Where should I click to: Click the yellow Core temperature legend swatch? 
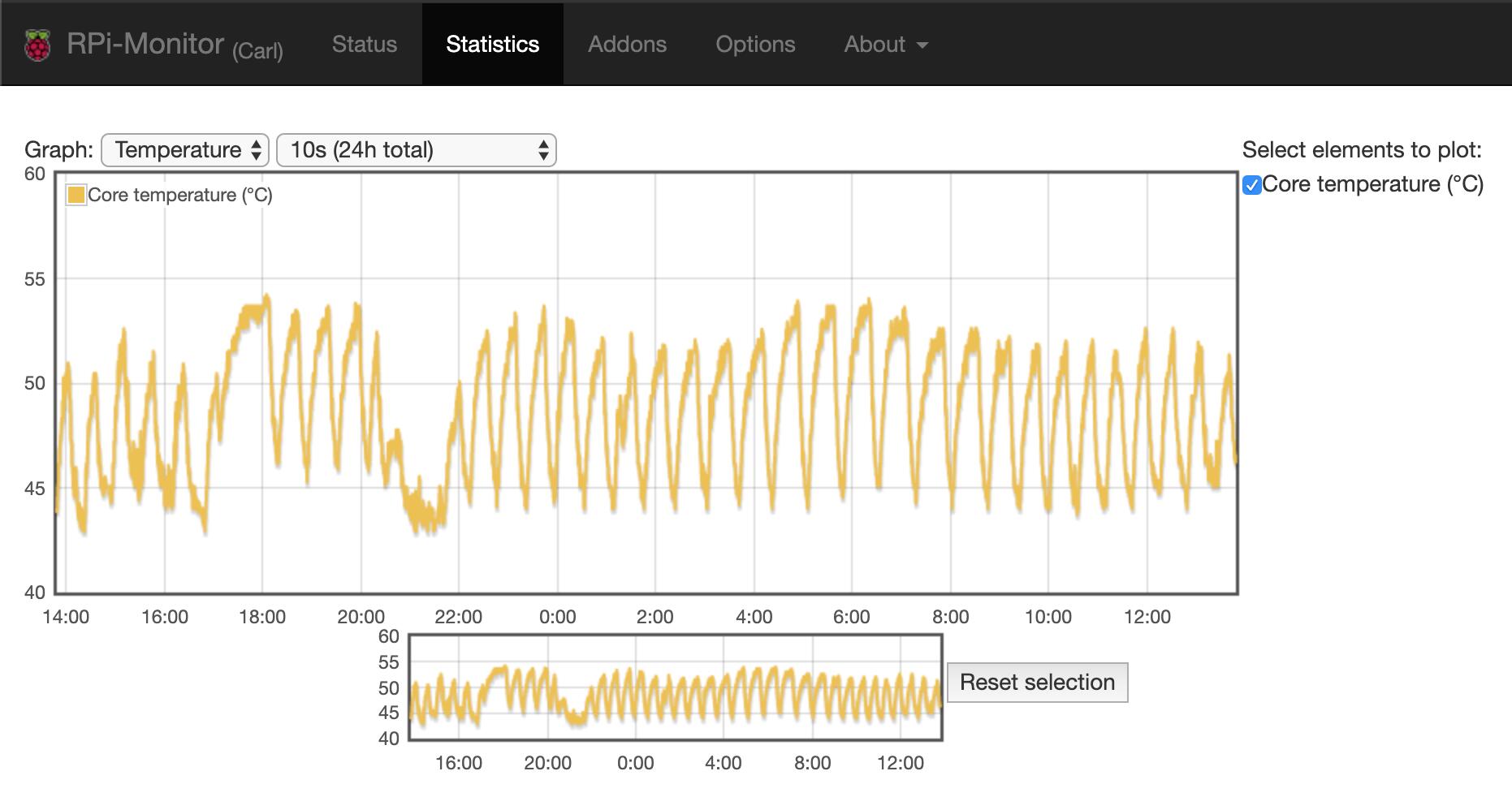tap(76, 195)
